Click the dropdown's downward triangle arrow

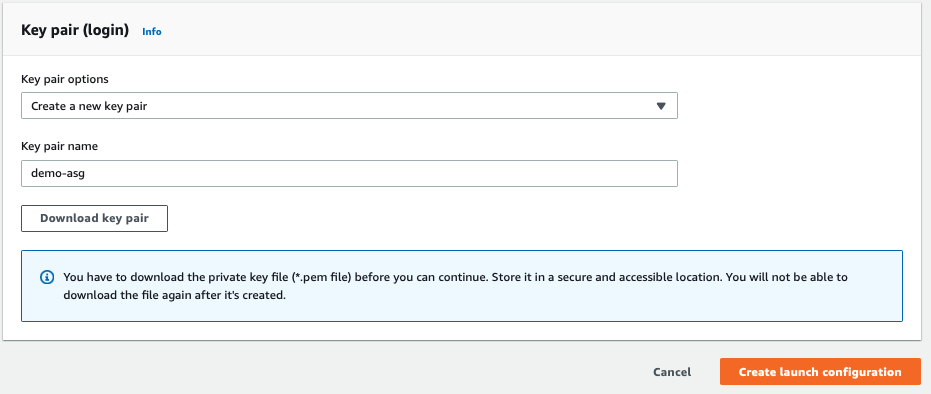661,106
